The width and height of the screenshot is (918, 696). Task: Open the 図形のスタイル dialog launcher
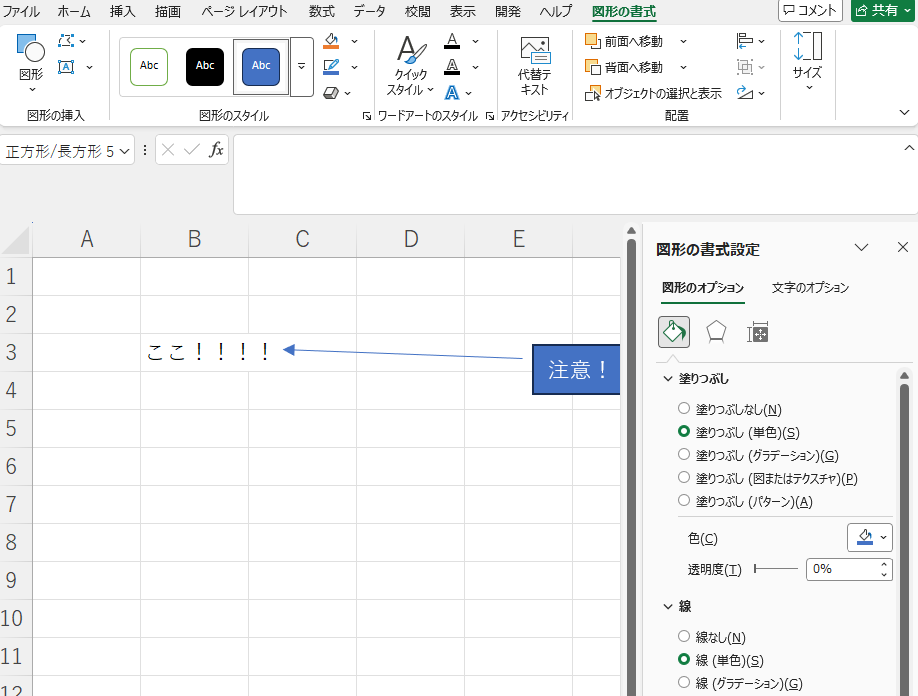pos(366,116)
